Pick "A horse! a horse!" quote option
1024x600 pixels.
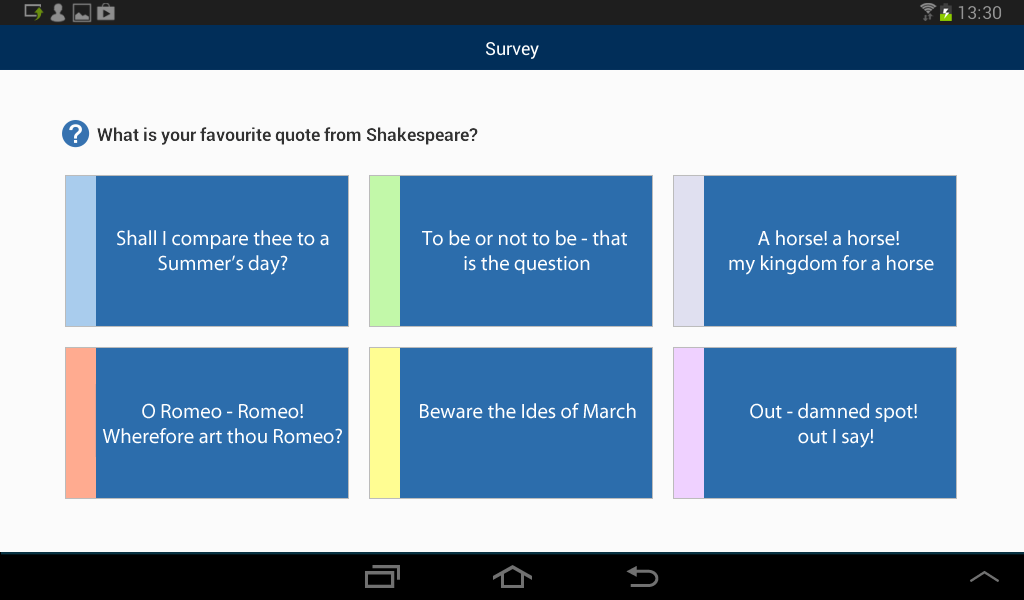pyautogui.click(x=830, y=251)
